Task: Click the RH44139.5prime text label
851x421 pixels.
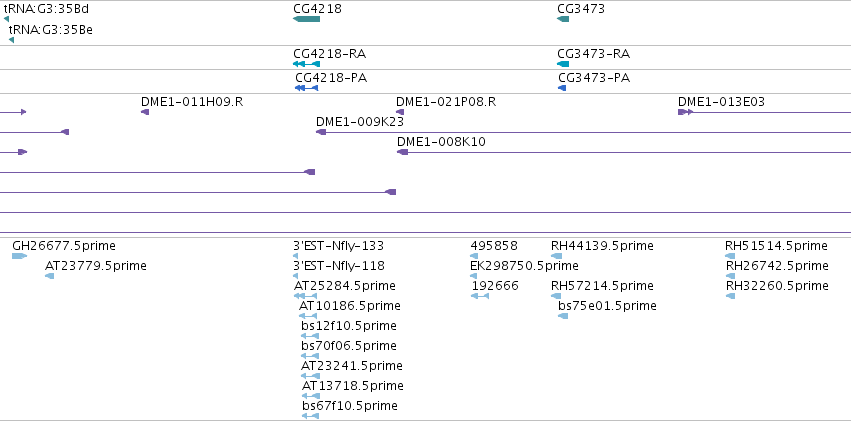Action: tap(602, 246)
